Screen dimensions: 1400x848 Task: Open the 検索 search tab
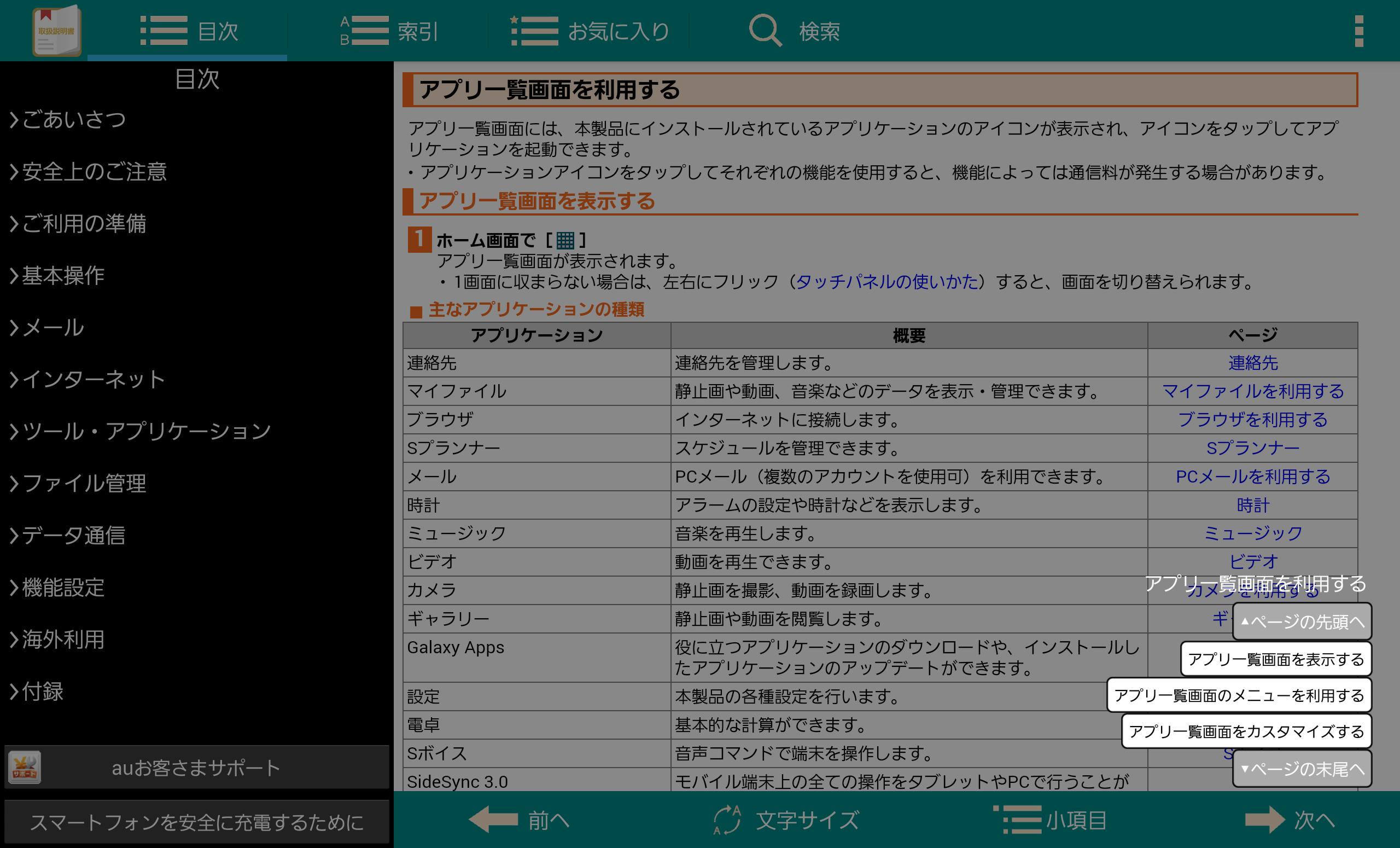[x=794, y=31]
